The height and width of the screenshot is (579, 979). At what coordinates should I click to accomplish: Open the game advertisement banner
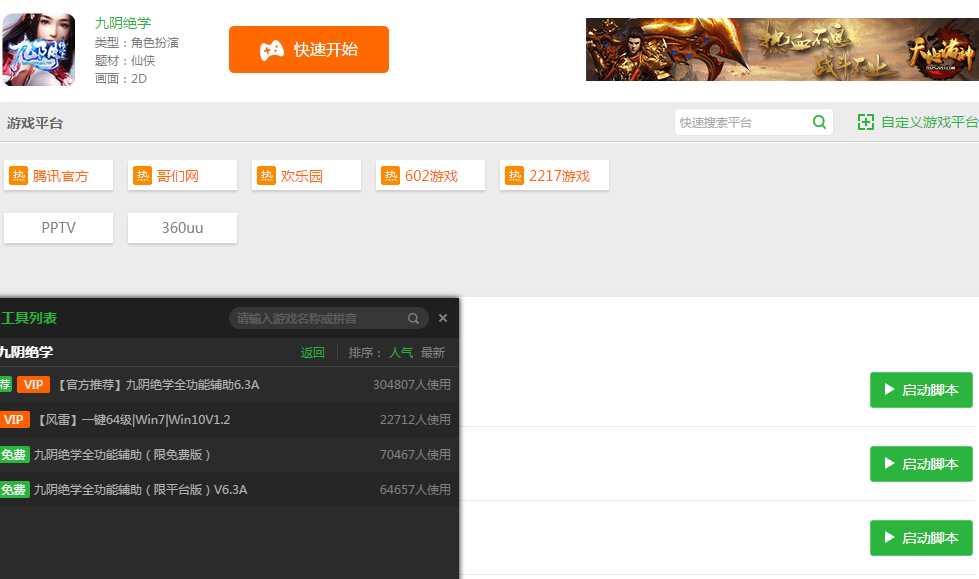pyautogui.click(x=781, y=49)
